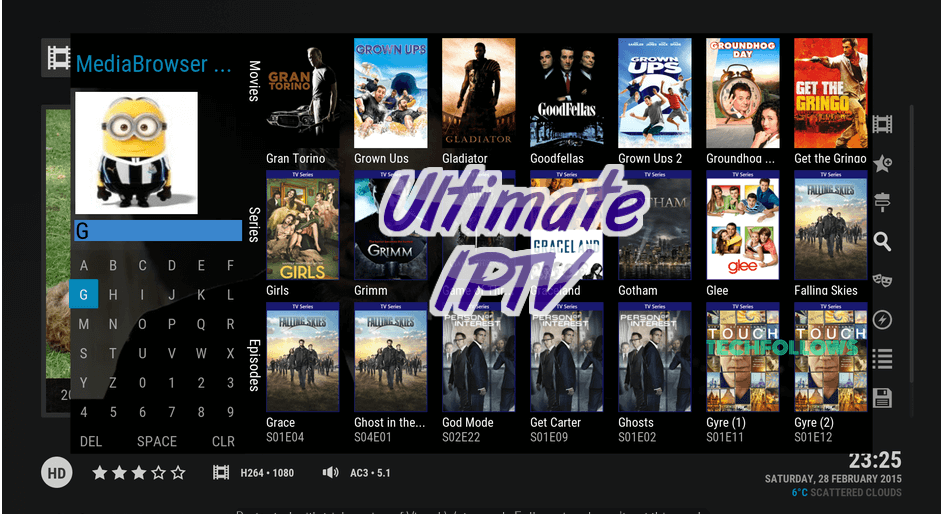This screenshot has width=943, height=514.
Task: Open the Ghosts S01E02 episode
Action: pos(654,357)
